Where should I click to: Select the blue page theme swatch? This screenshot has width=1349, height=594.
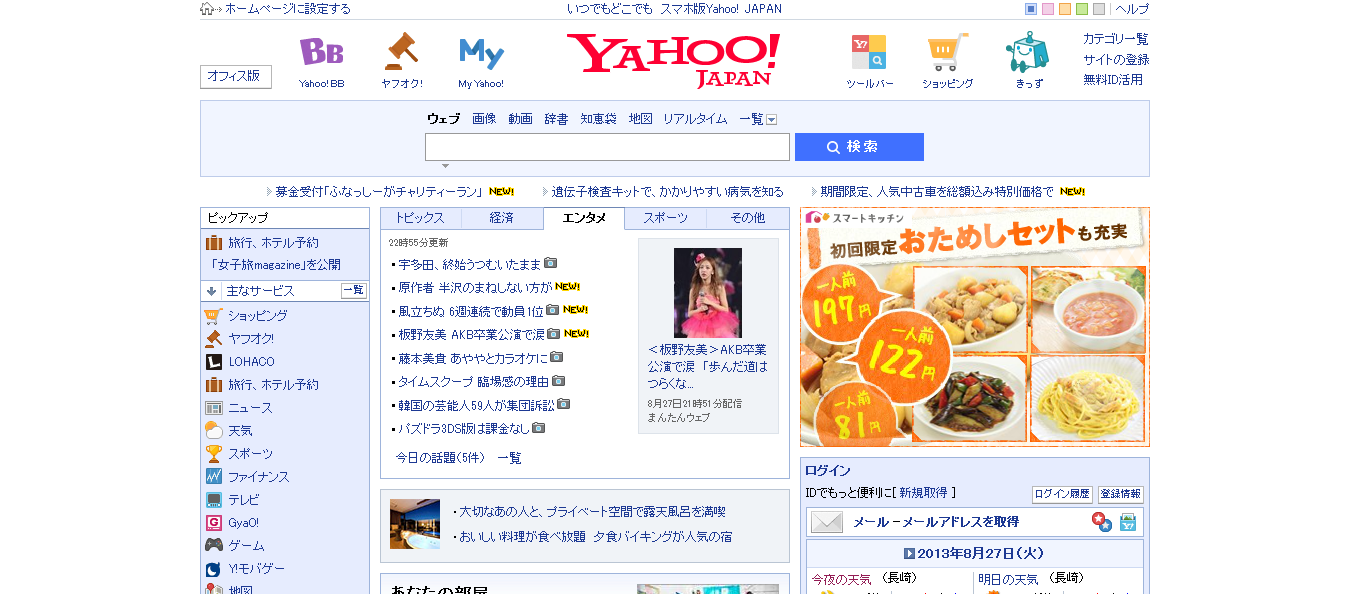click(x=1031, y=9)
